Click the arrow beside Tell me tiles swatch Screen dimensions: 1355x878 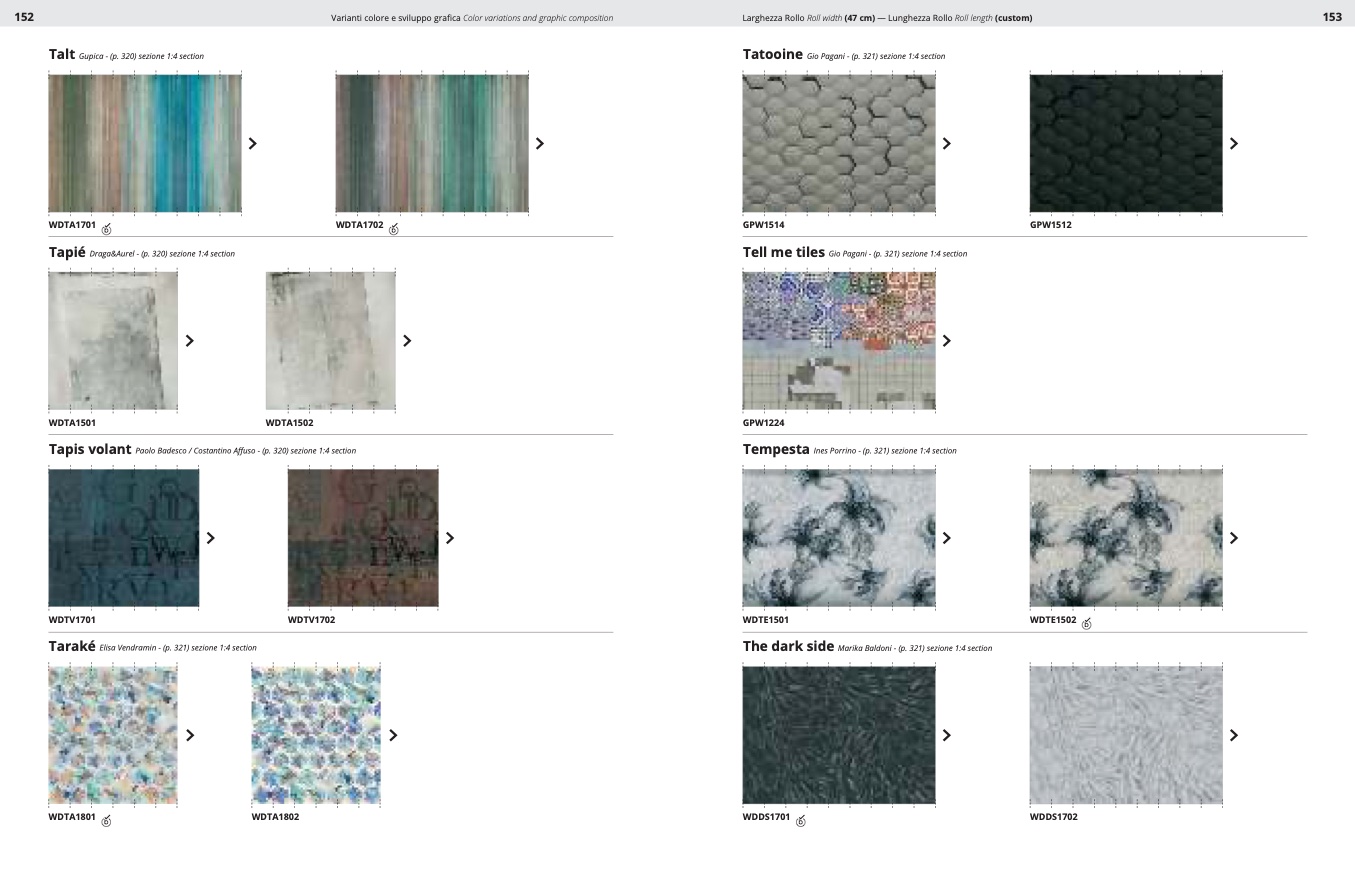946,341
